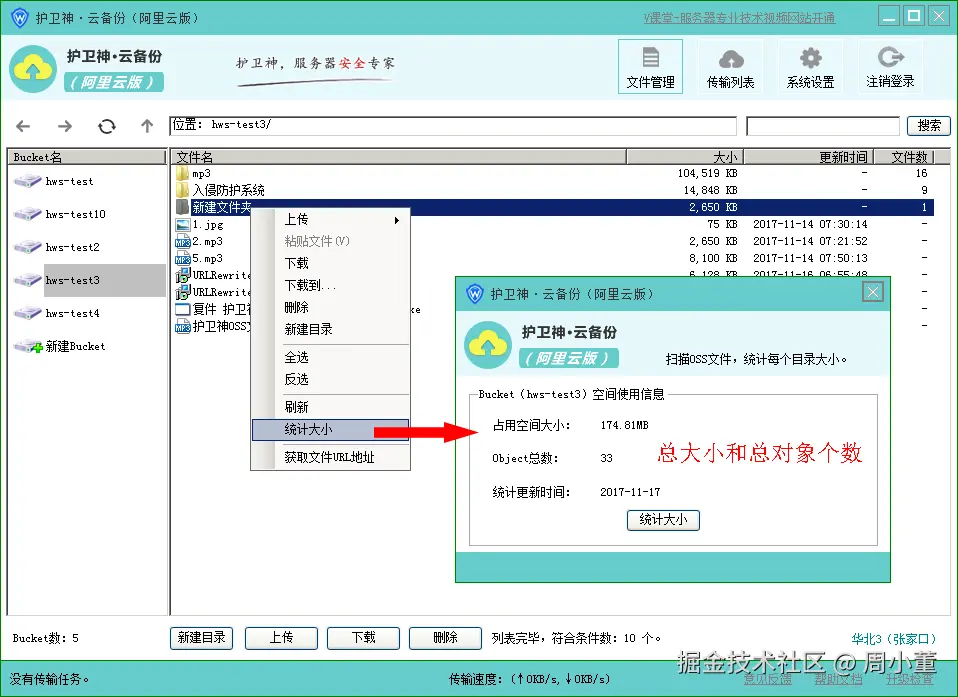
Task: Open 系统设置 (System Settings) gear icon
Action: (x=810, y=65)
